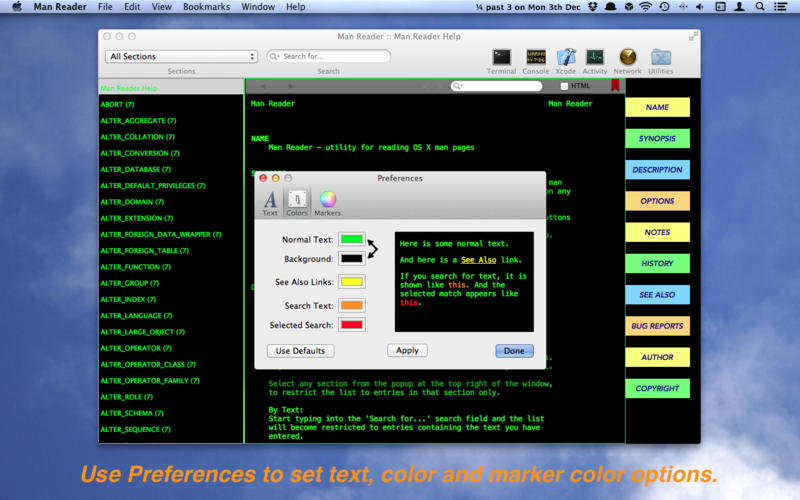Jump to the BUG REPORTS marker

pos(657,326)
